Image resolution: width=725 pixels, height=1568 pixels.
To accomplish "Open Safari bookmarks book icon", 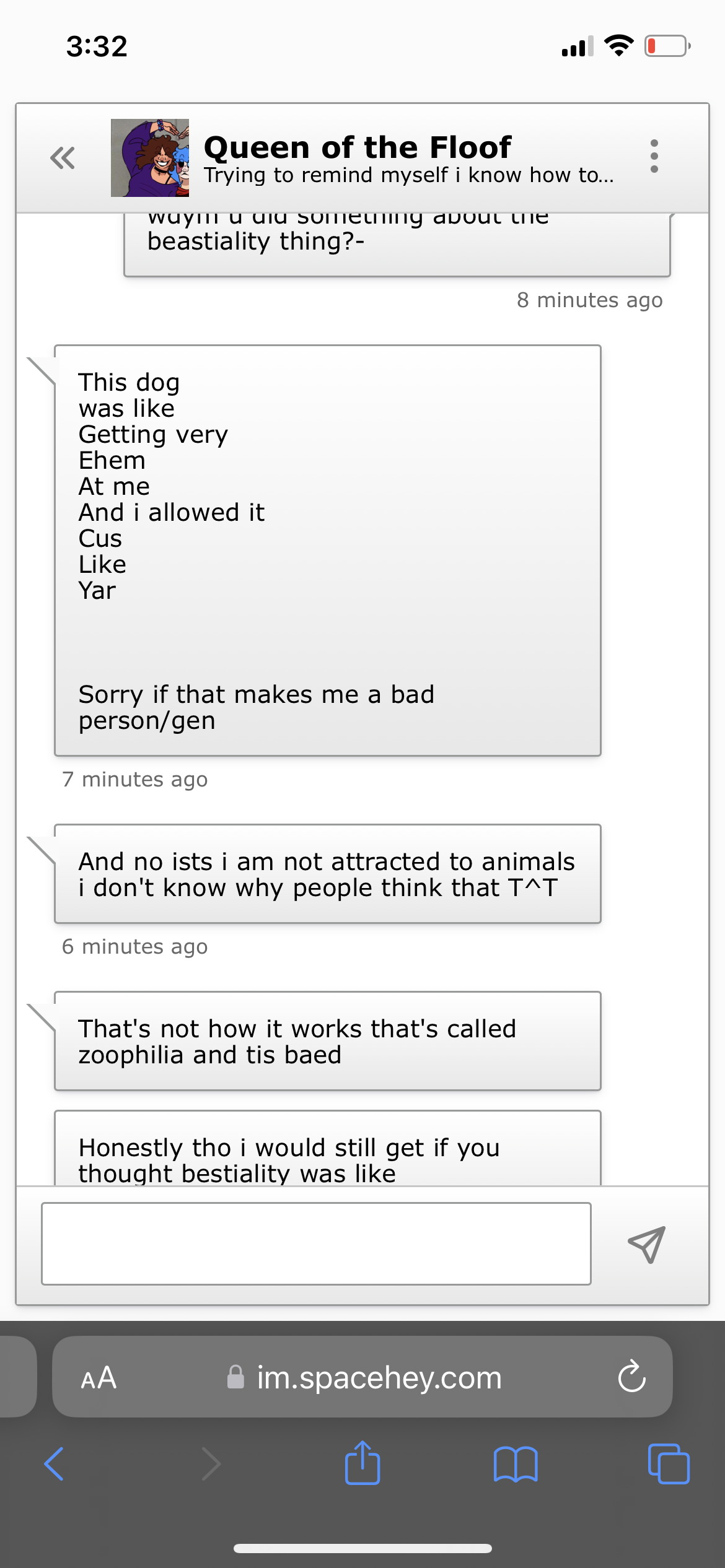I will pos(516,1464).
